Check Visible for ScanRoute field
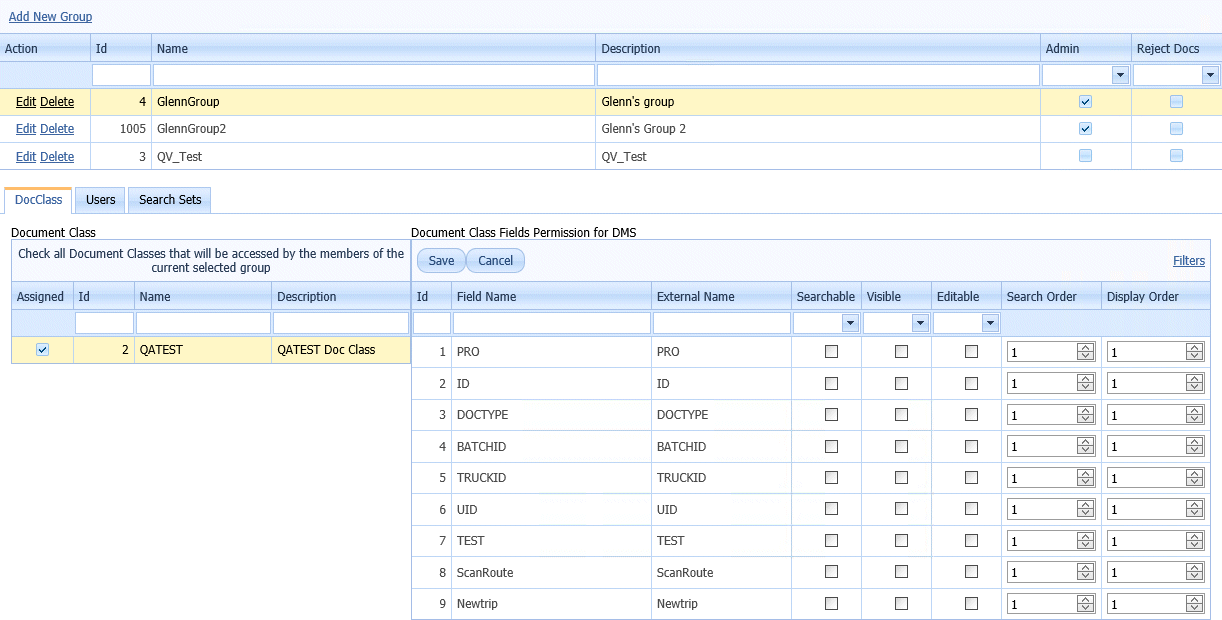Viewport: 1222px width, 620px height. coord(901,573)
